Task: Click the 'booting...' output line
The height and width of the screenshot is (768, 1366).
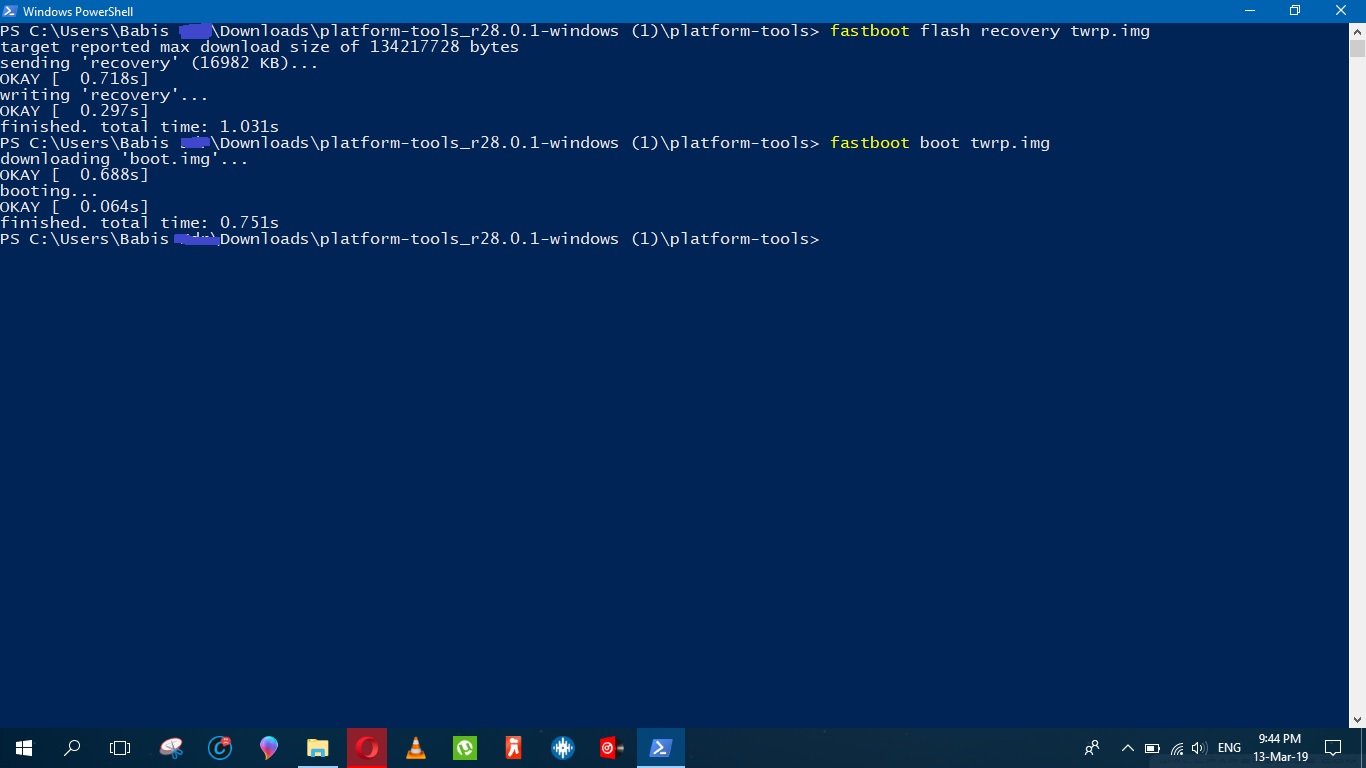Action: click(x=49, y=191)
